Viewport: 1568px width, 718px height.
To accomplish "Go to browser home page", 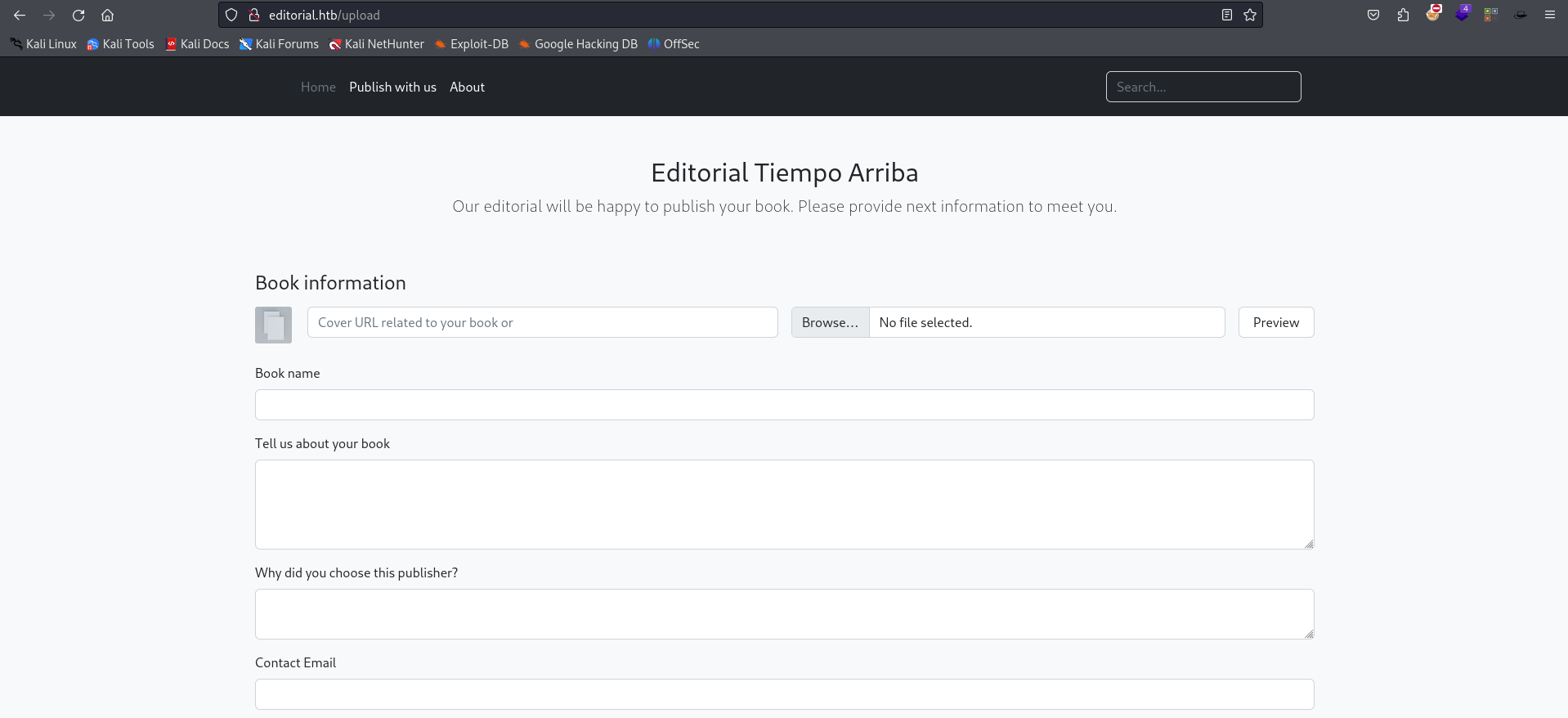I will [x=107, y=15].
